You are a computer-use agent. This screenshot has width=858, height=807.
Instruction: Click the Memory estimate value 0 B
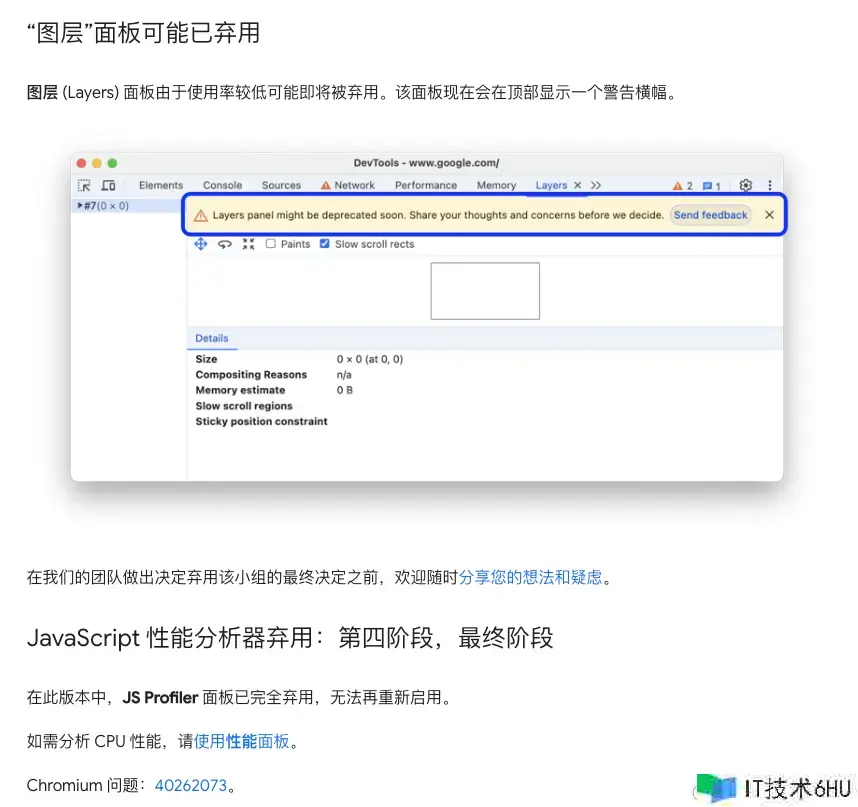pyautogui.click(x=345, y=390)
